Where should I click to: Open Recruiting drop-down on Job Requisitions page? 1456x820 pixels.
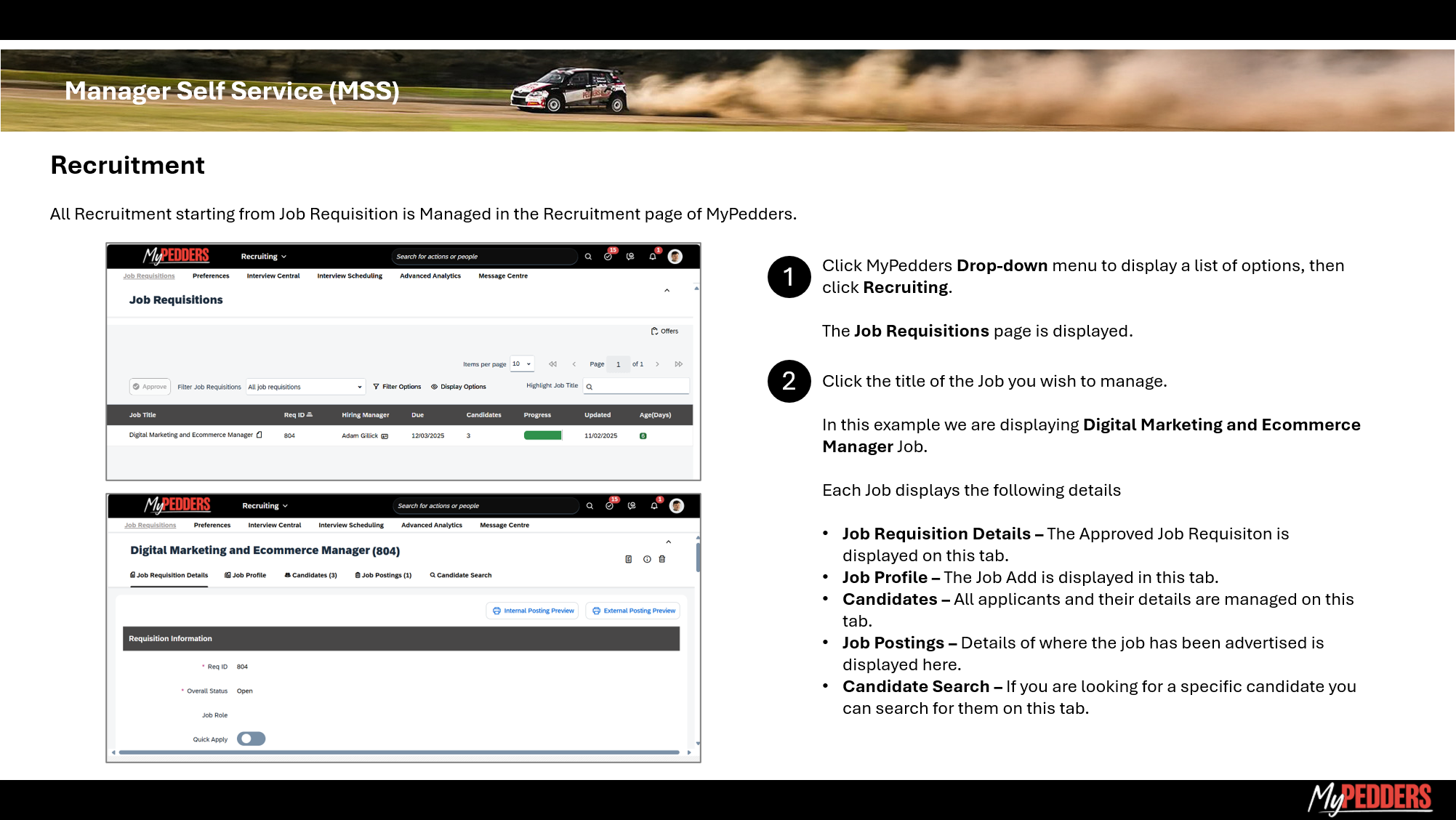point(264,257)
